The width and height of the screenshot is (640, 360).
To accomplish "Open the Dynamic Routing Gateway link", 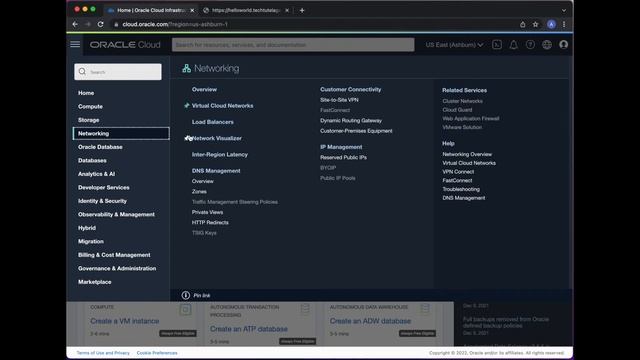I will [351, 120].
